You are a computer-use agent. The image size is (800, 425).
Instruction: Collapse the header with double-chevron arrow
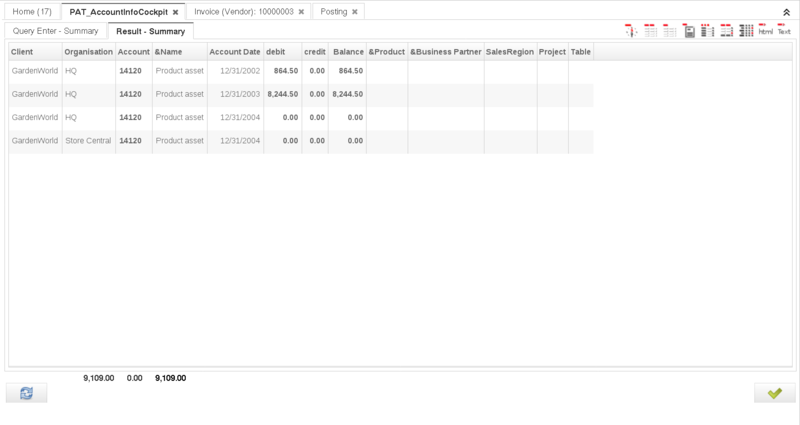pos(786,12)
